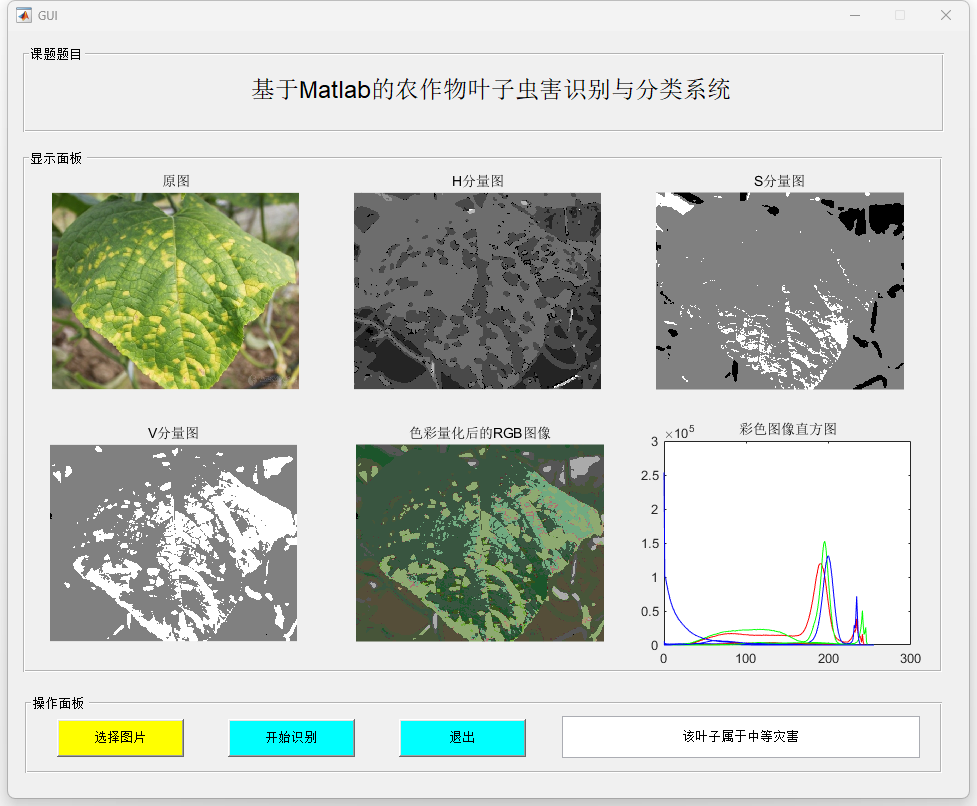Click the result field showing 该叶子属于中等灾害
This screenshot has height=806, width=977.
click(740, 737)
